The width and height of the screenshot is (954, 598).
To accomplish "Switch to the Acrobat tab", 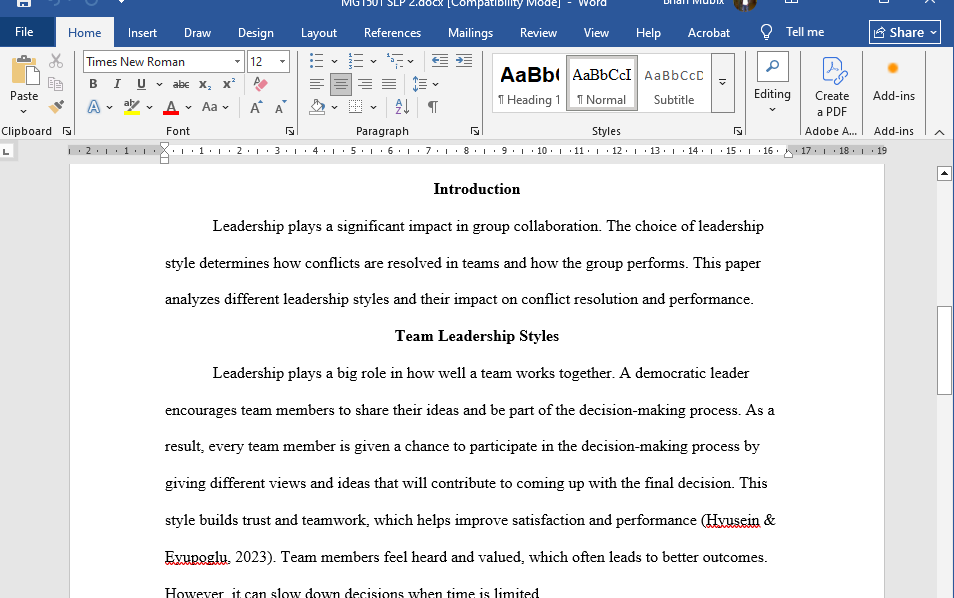I will tap(708, 33).
